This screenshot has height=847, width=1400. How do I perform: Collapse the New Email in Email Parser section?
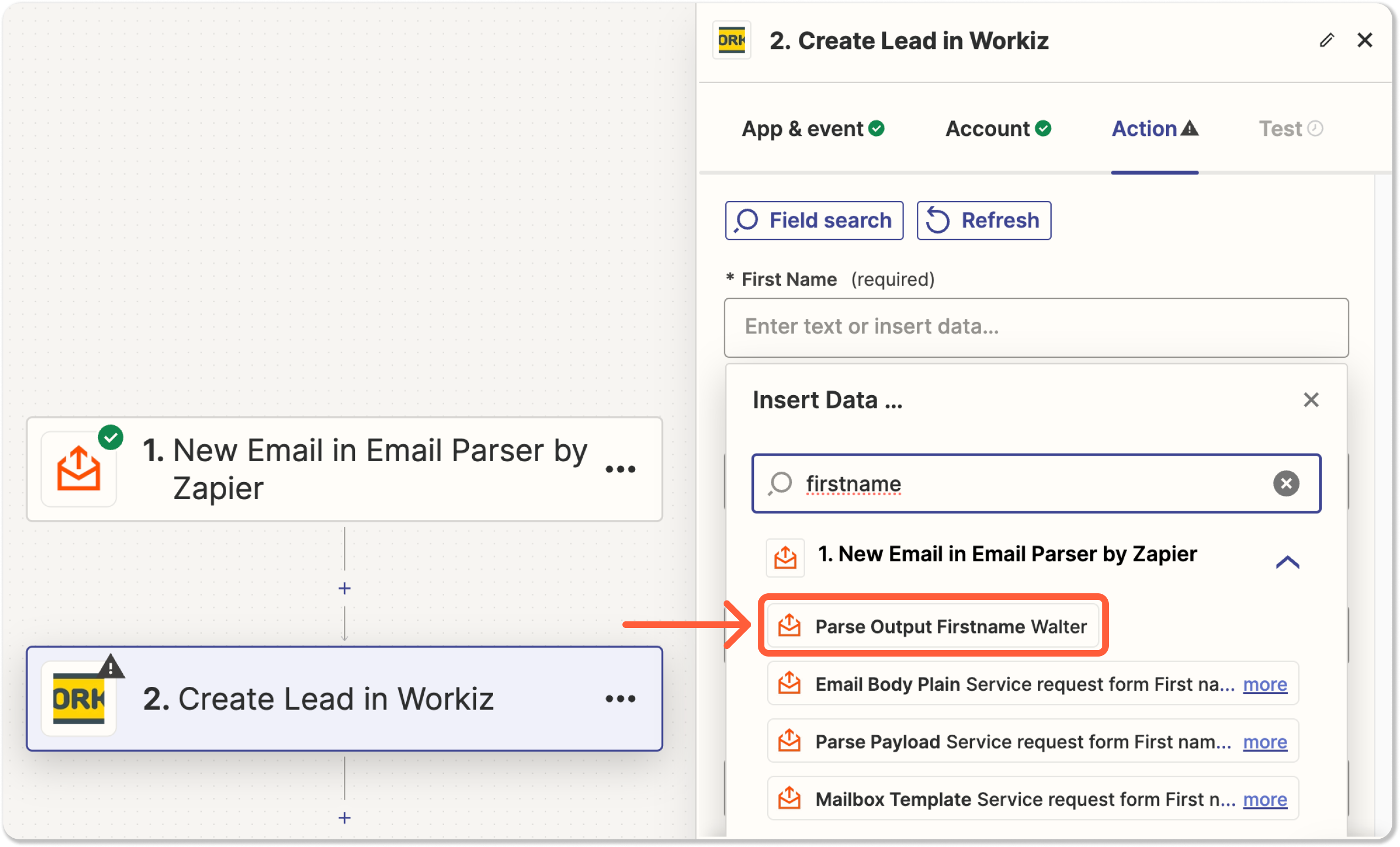pyautogui.click(x=1287, y=562)
